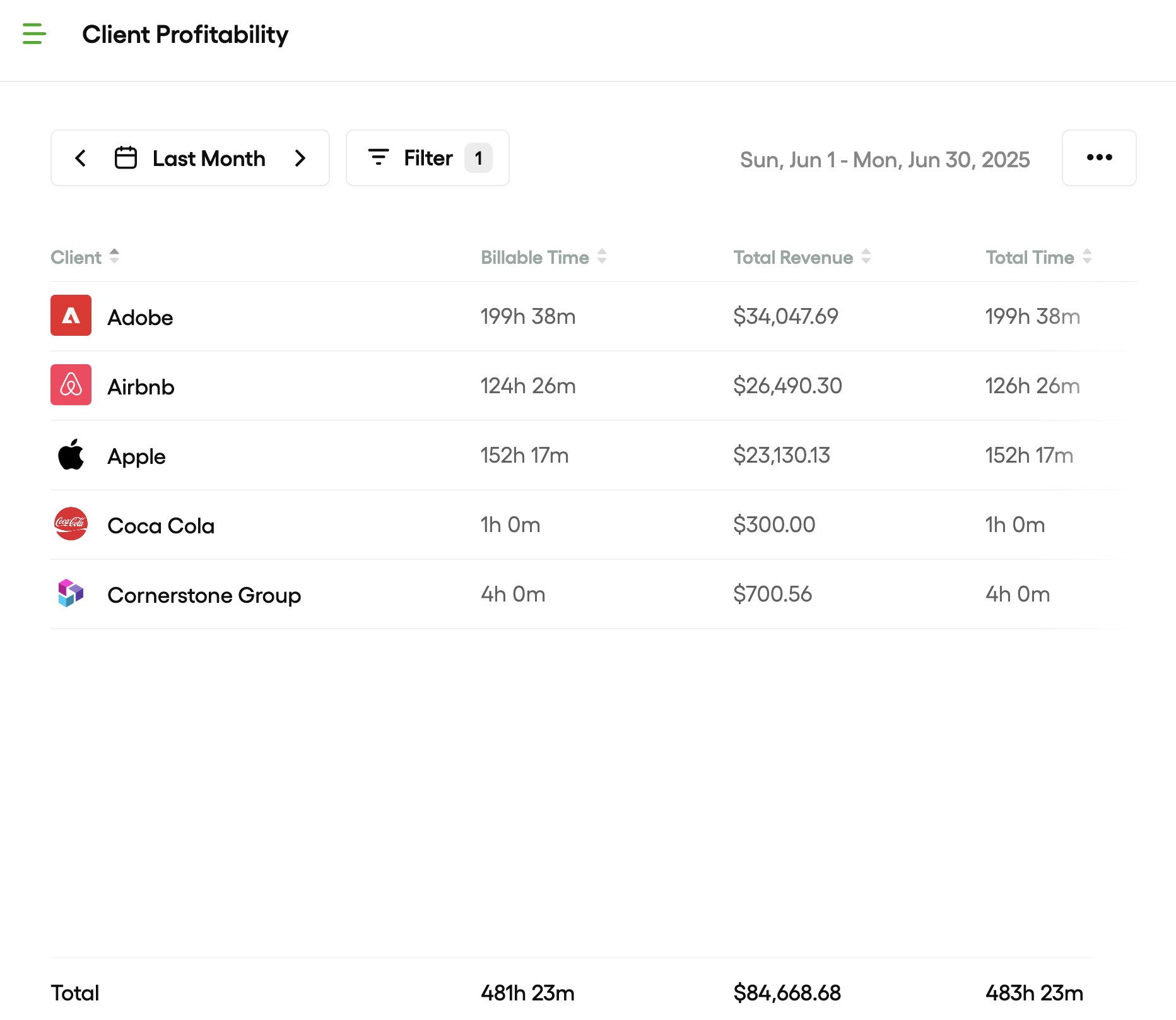
Task: Open the Filter button
Action: pyautogui.click(x=428, y=158)
